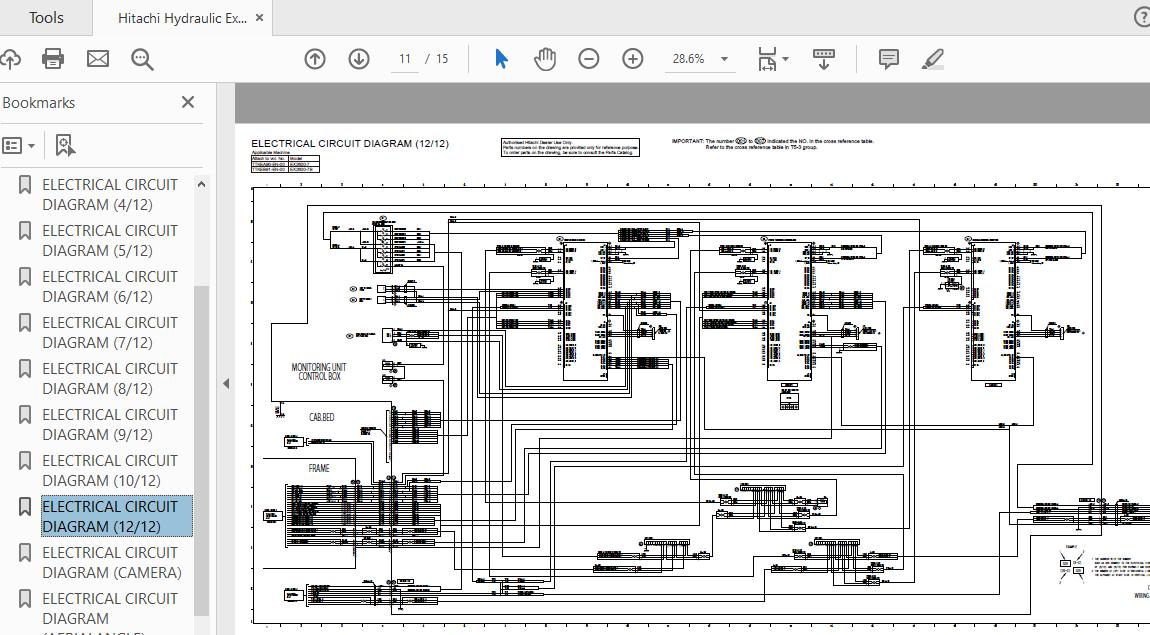Open bookmark Electrical Circuit Diagram (6/12)
Viewport: 1150px width, 635px height.
[x=109, y=287]
